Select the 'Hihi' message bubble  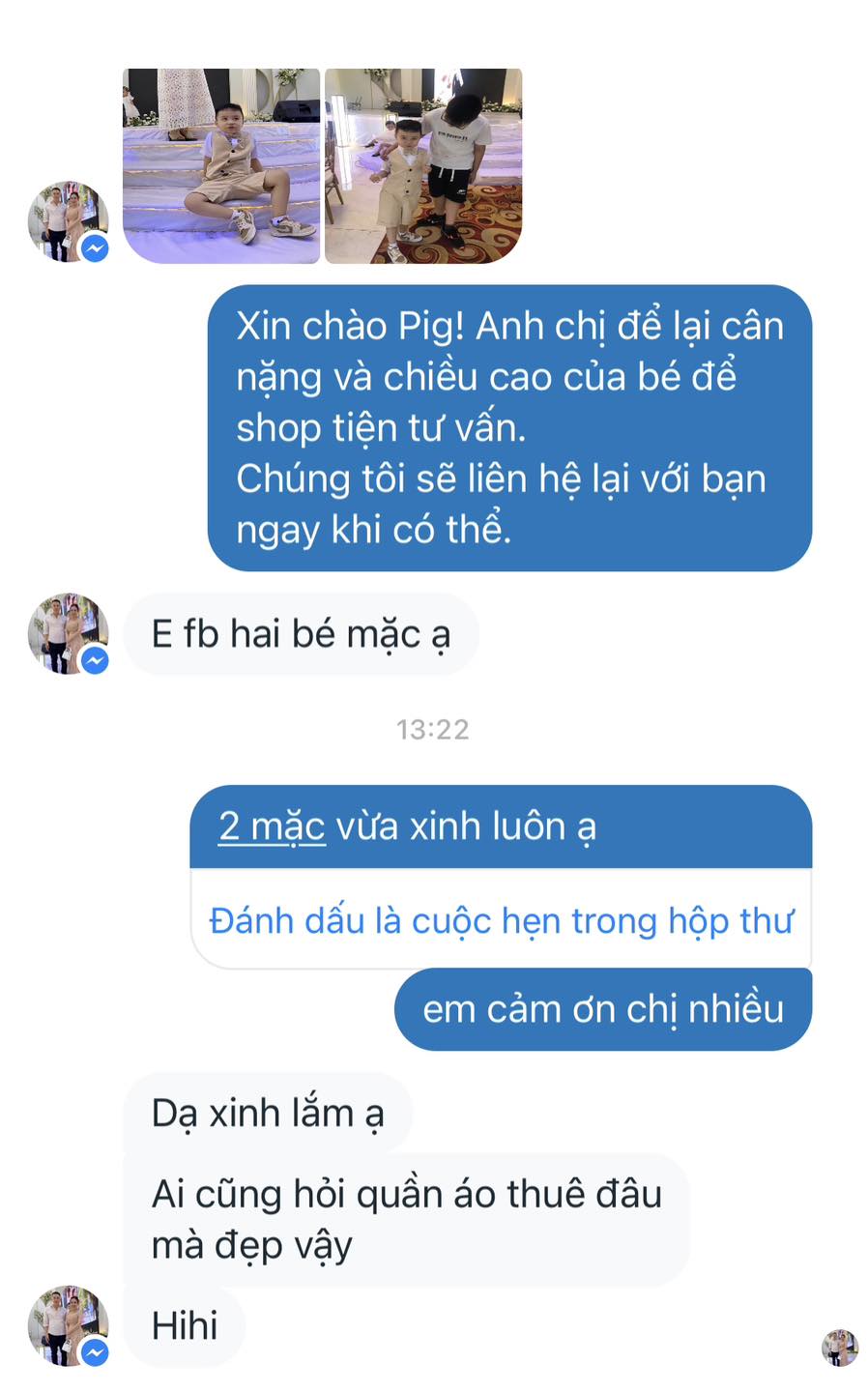(185, 1325)
